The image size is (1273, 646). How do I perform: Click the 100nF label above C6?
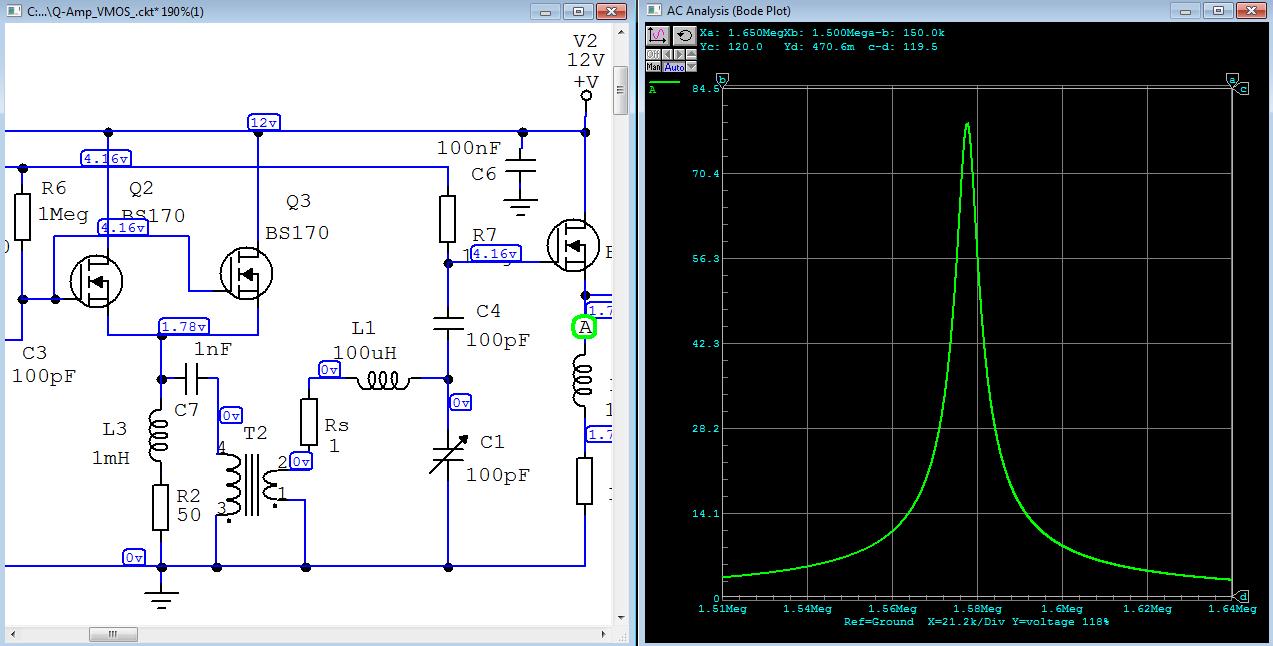click(x=469, y=148)
